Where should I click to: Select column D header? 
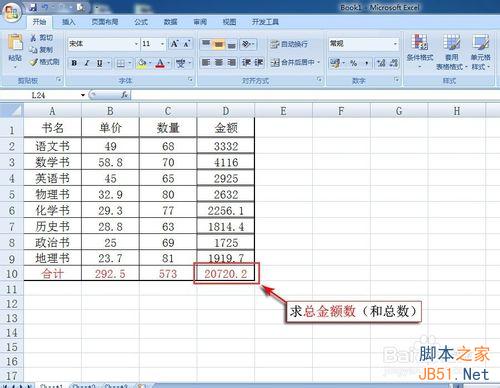coord(226,111)
